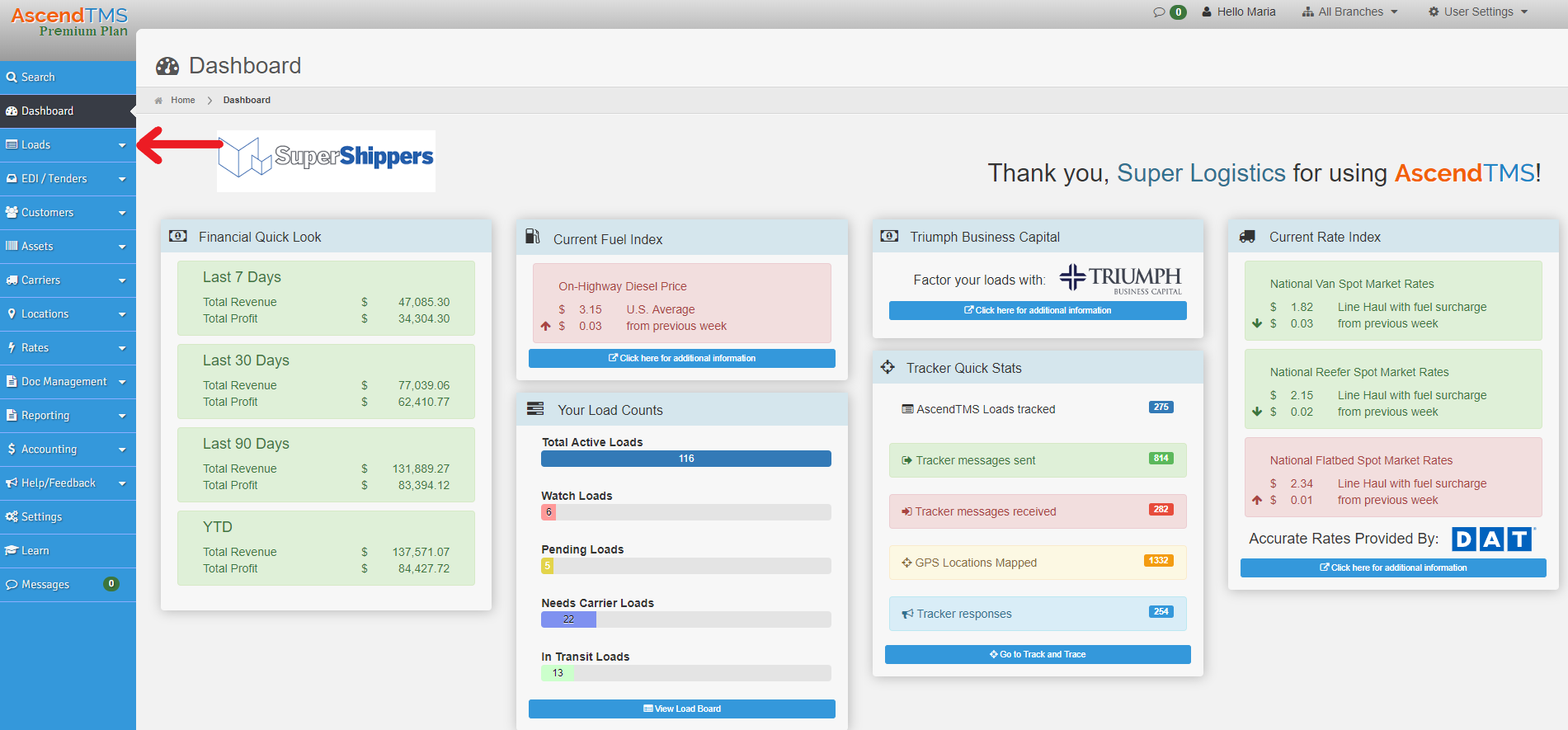Viewport: 1568px width, 730px height.
Task: Click the Dashboard gauge header icon
Action: coord(167,67)
